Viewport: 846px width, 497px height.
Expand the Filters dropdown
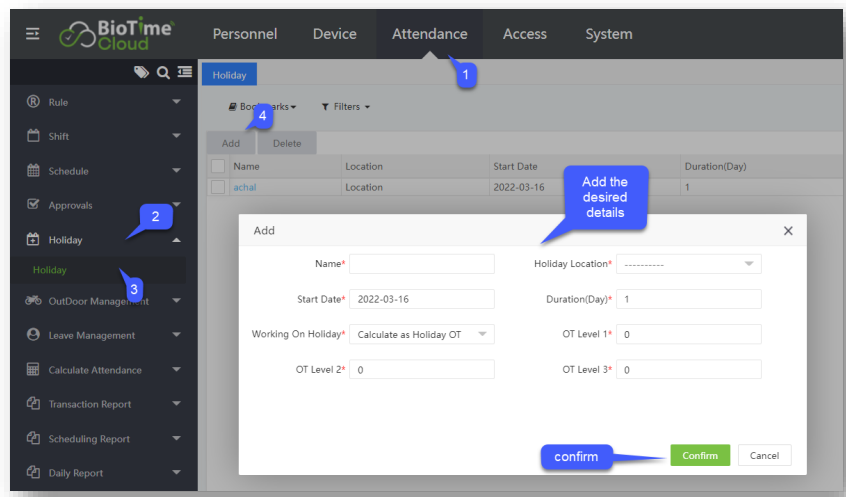[346, 107]
